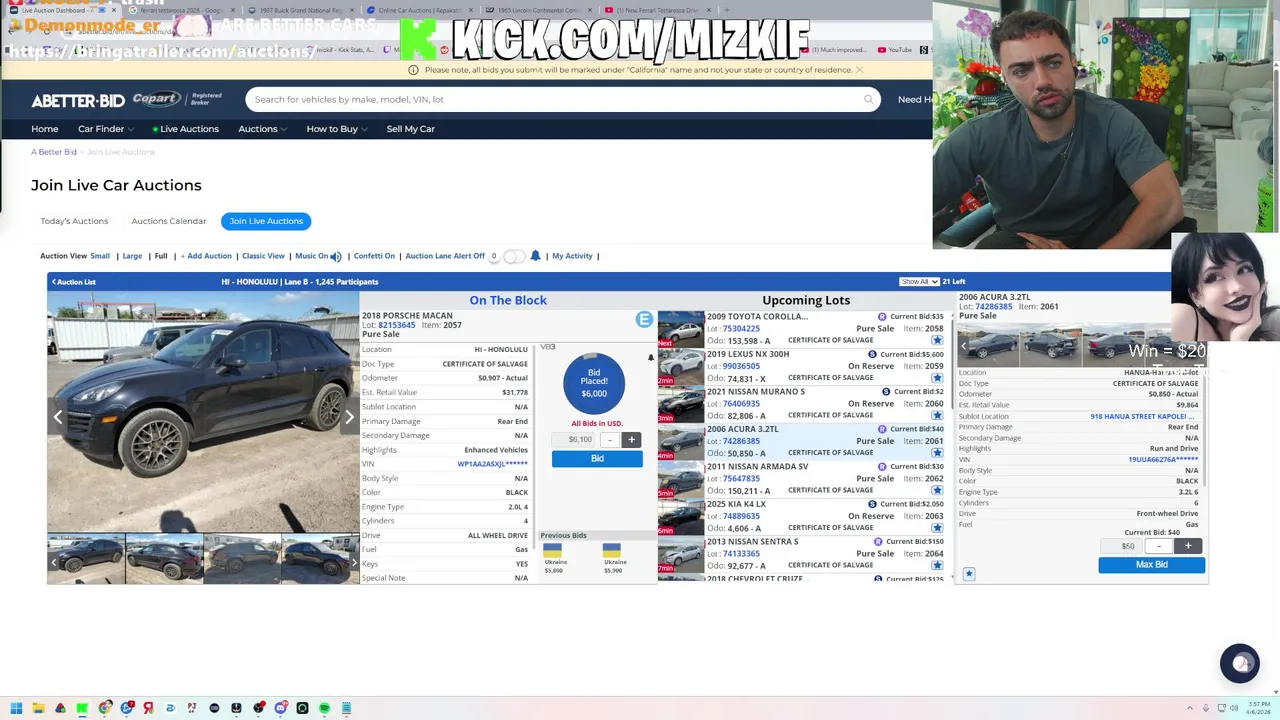
Task: Star the 2019 Lexus NX 300H lot
Action: [x=937, y=378]
